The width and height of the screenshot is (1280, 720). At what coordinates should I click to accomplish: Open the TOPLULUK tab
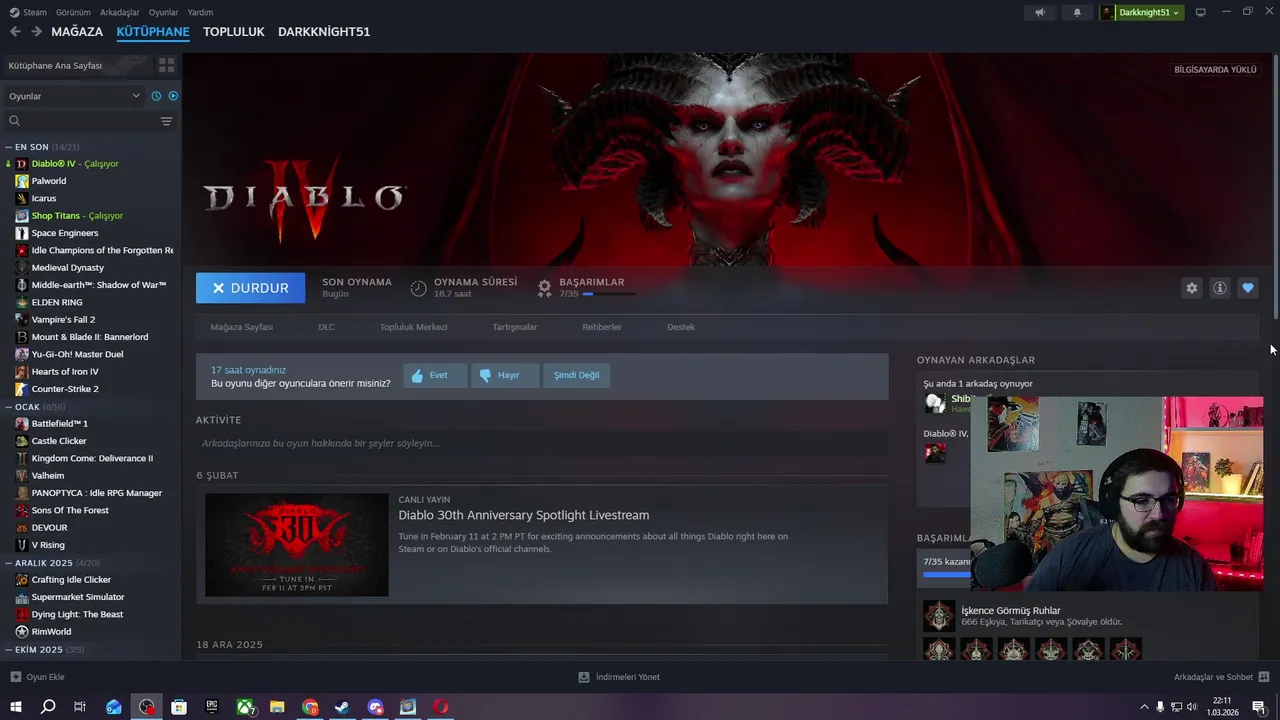234,32
